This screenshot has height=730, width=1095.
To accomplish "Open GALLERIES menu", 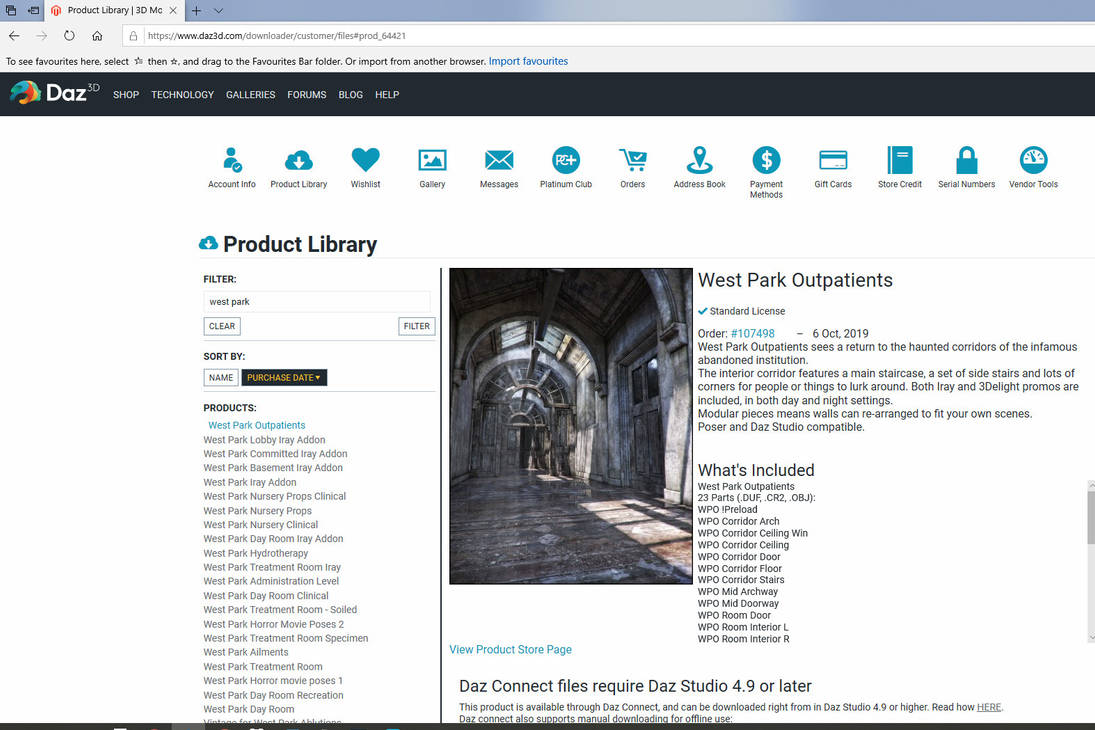I will coord(251,94).
